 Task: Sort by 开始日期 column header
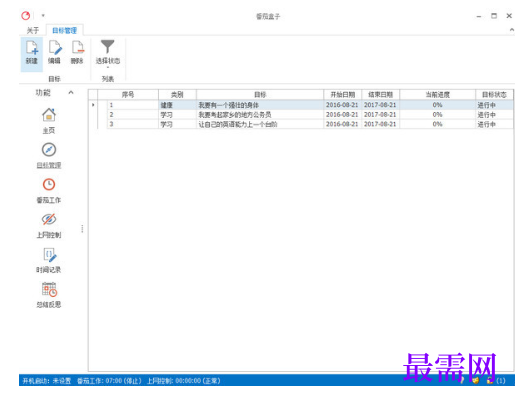(342, 94)
